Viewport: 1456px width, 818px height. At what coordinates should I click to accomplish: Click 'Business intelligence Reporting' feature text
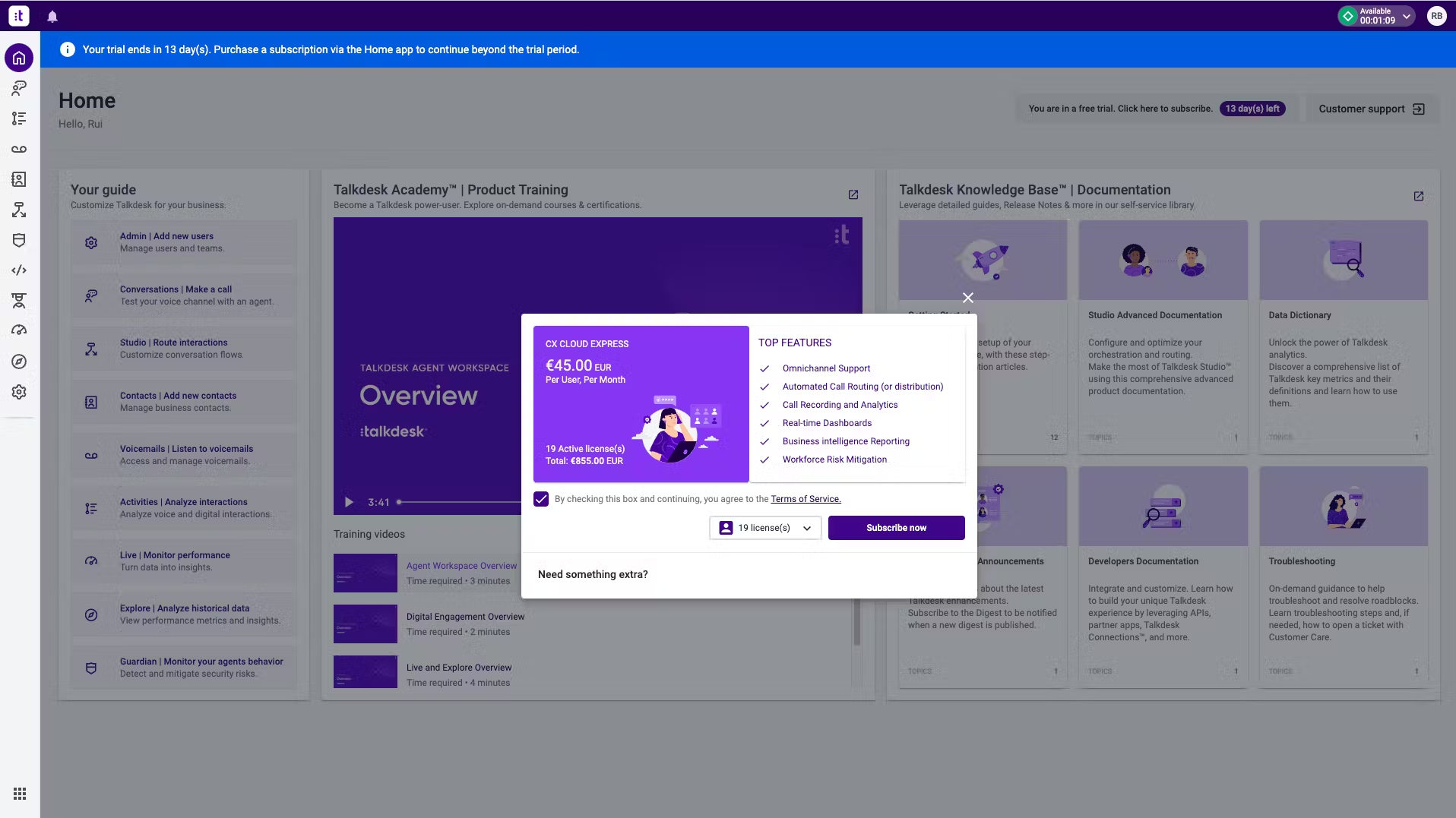tap(846, 441)
